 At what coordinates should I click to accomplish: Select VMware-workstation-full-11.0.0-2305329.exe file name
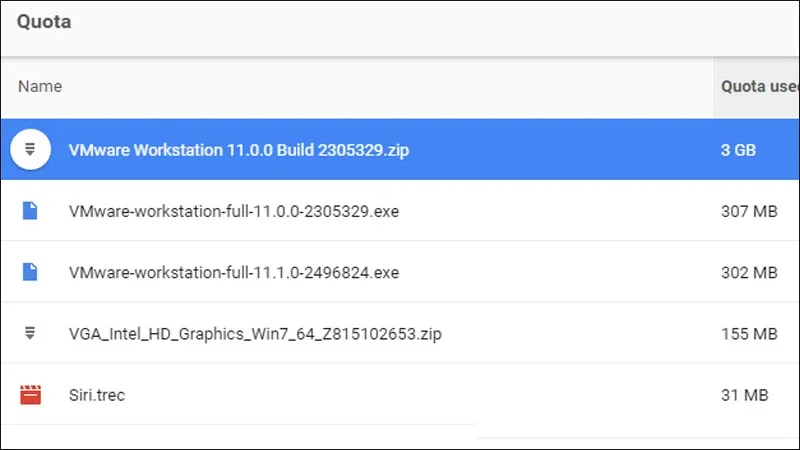234,211
